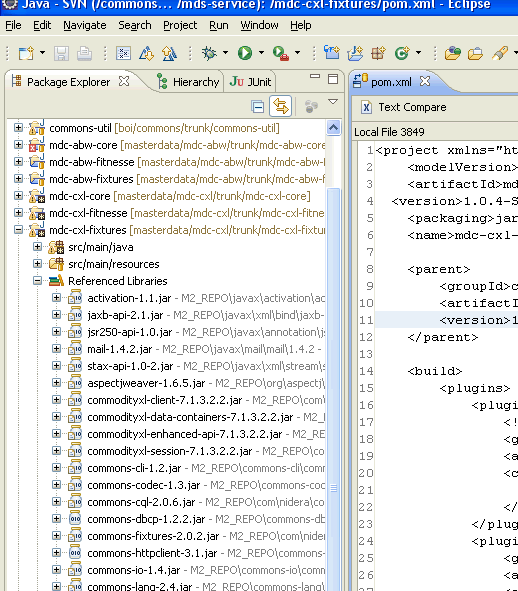Image resolution: width=518 pixels, height=591 pixels.
Task: Open the Help menu
Action: click(300, 25)
